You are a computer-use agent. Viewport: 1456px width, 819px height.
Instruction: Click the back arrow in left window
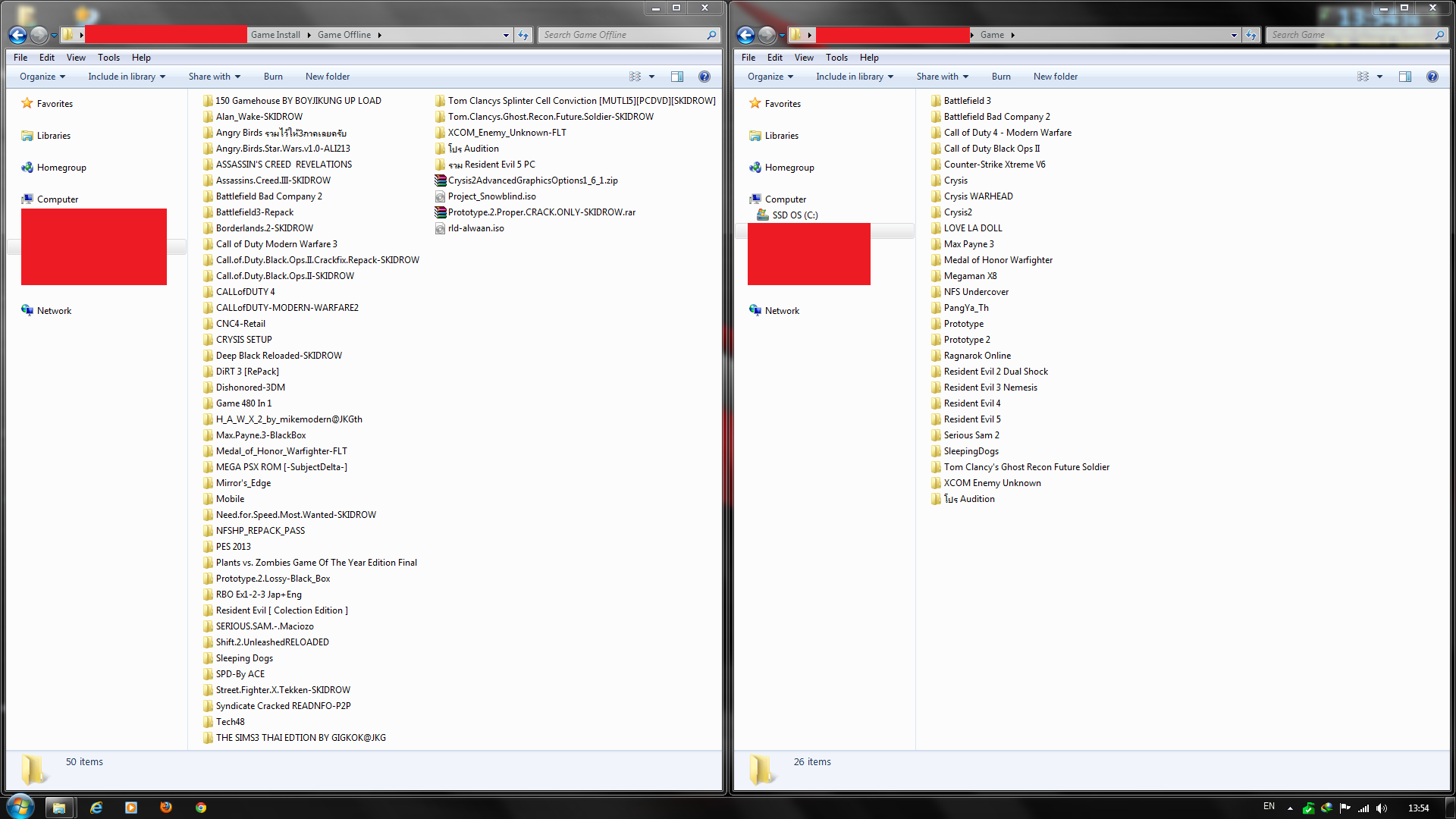(17, 35)
